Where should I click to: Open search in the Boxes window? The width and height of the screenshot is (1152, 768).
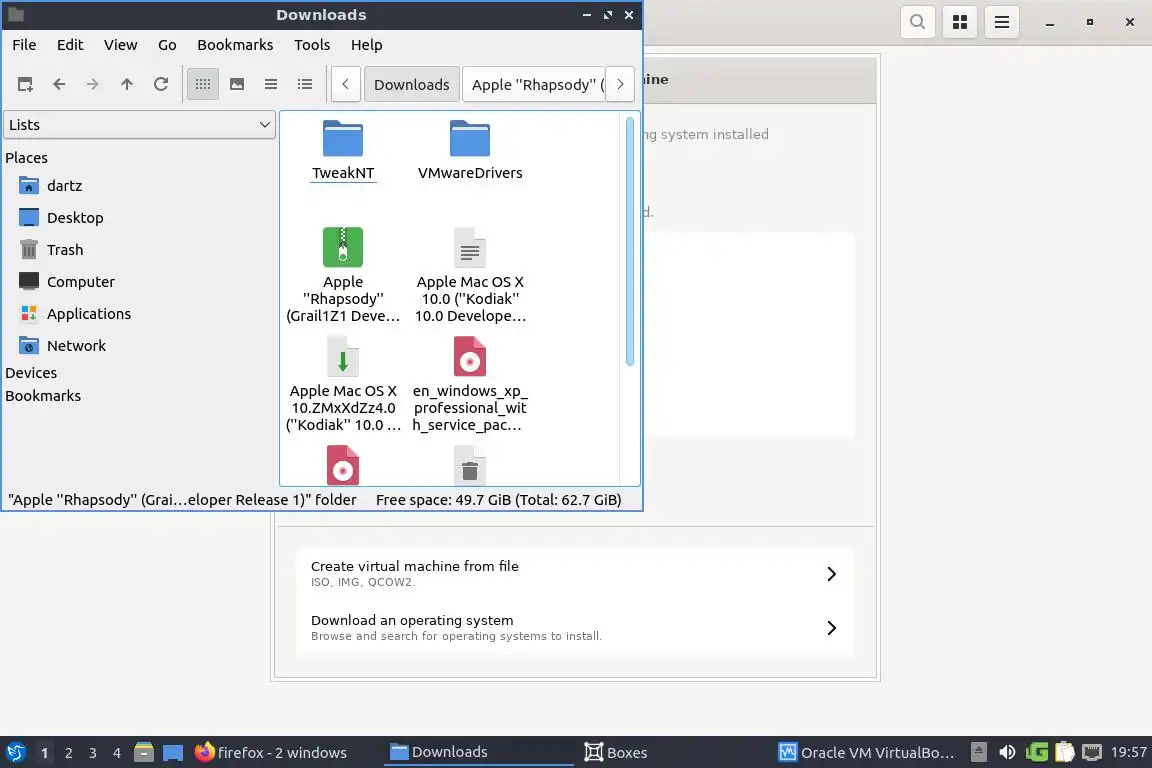click(x=918, y=22)
